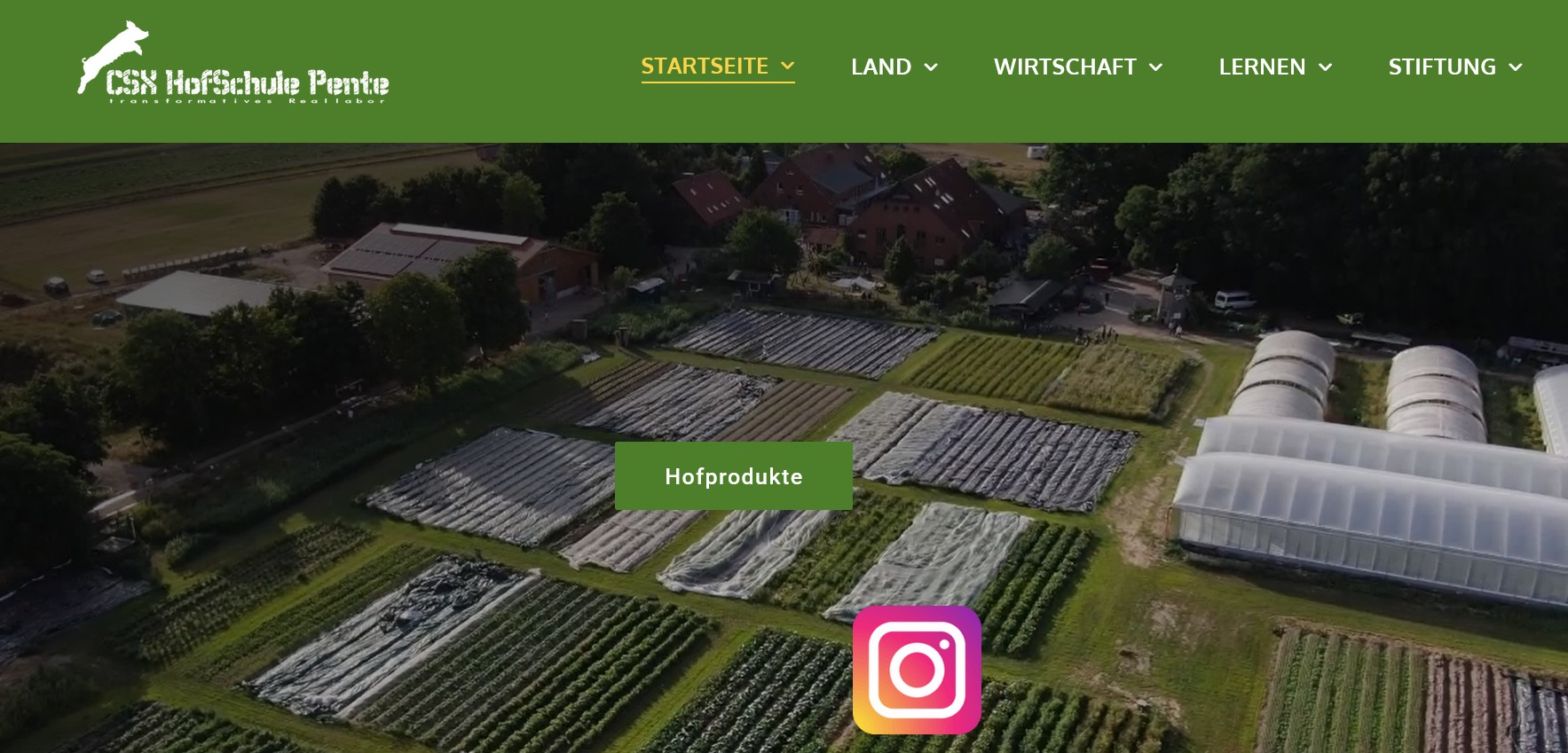This screenshot has width=1568, height=753.
Task: Open the Stiftung menu item
Action: [x=1442, y=67]
